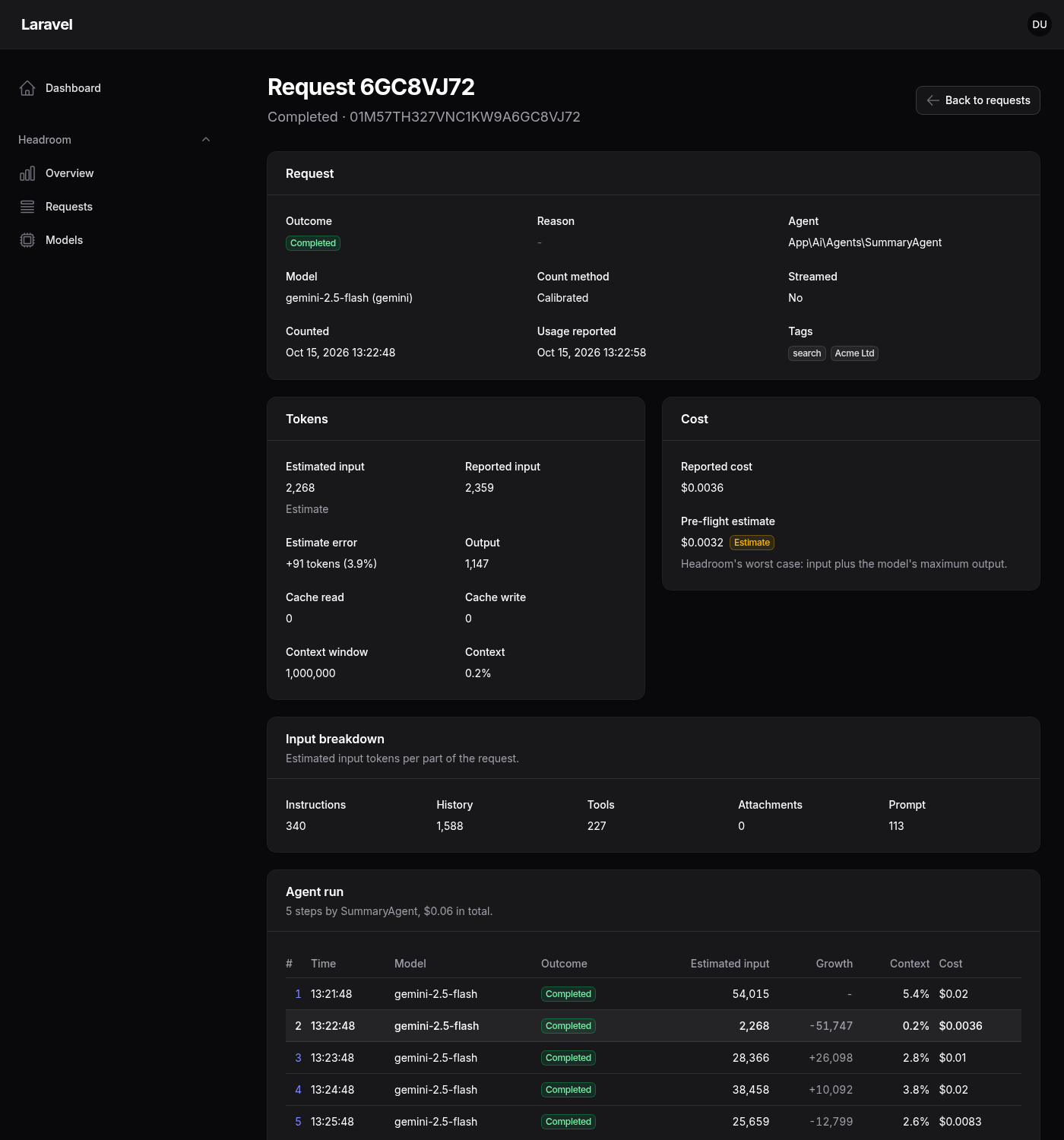Click the reported cost $0.0036 in Cost card
The image size is (1064, 1140).
click(702, 488)
